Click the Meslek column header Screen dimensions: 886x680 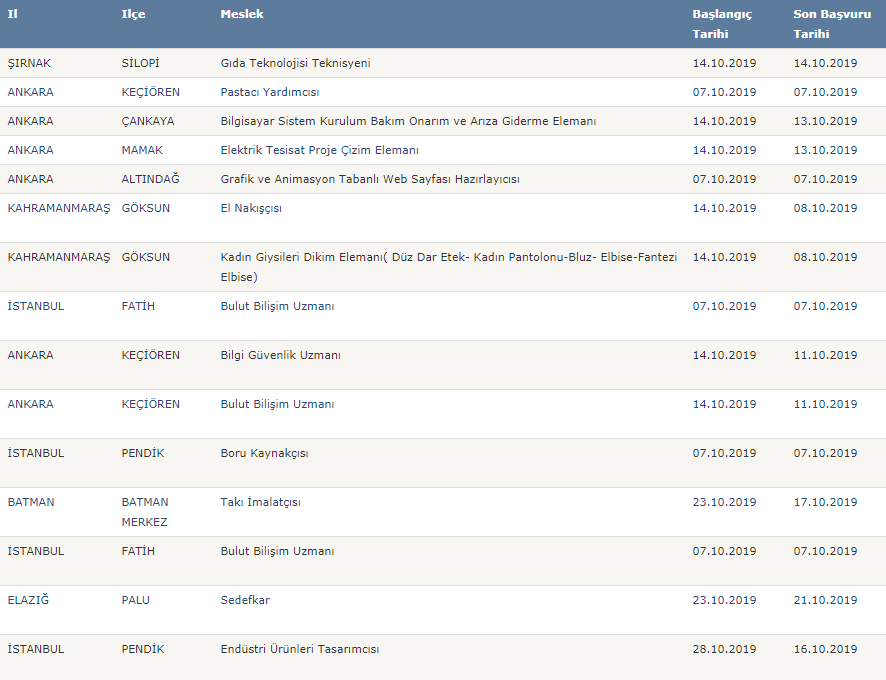[x=242, y=14]
